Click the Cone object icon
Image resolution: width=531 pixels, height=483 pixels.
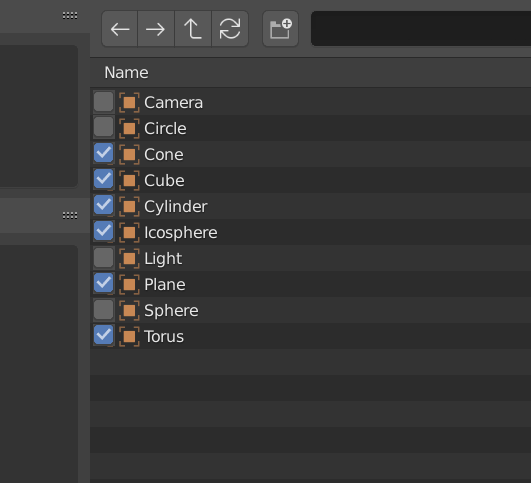pos(129,155)
